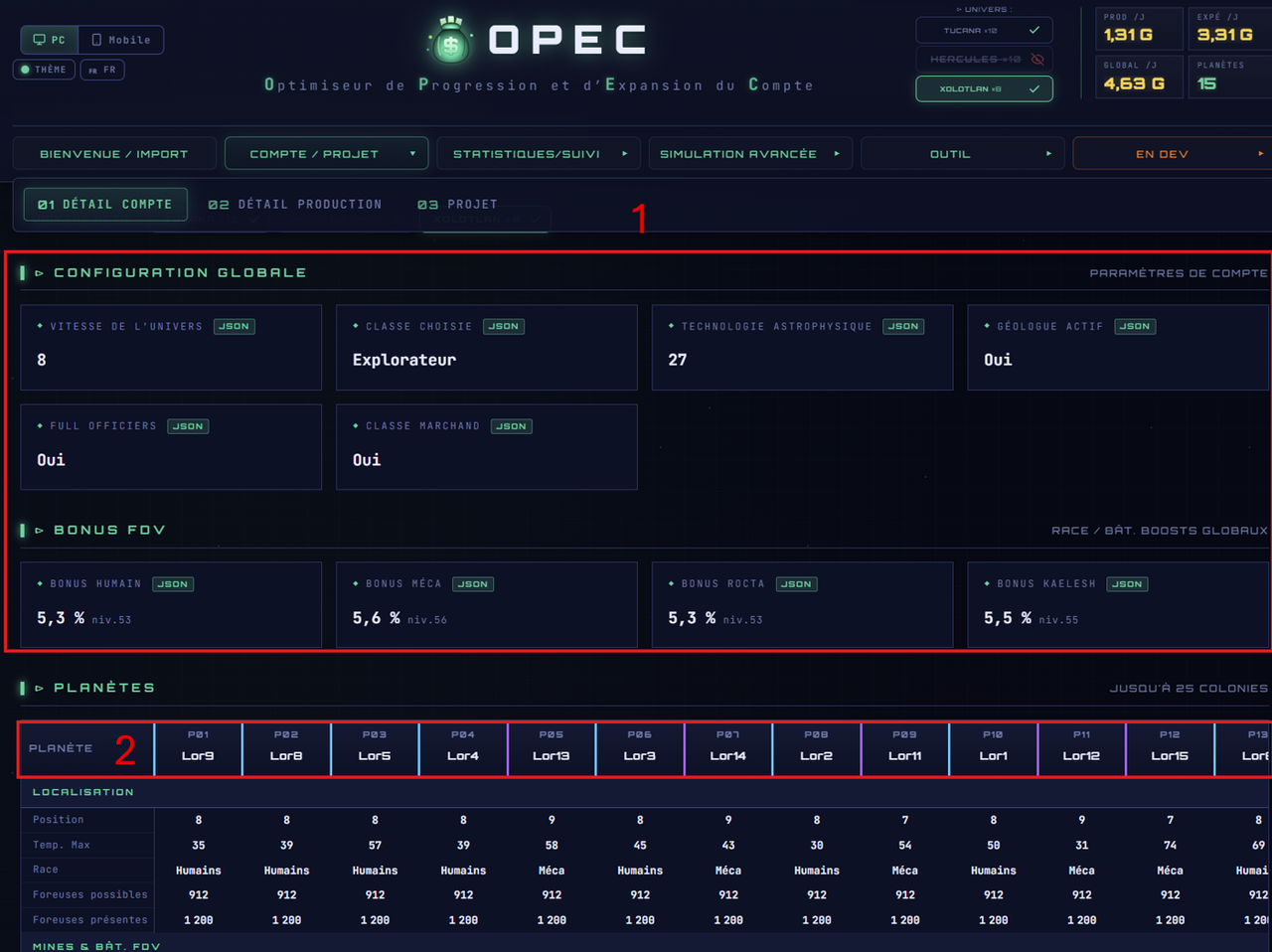1272x952 pixels.
Task: Select planet column P02 Lor8
Action: (286, 749)
